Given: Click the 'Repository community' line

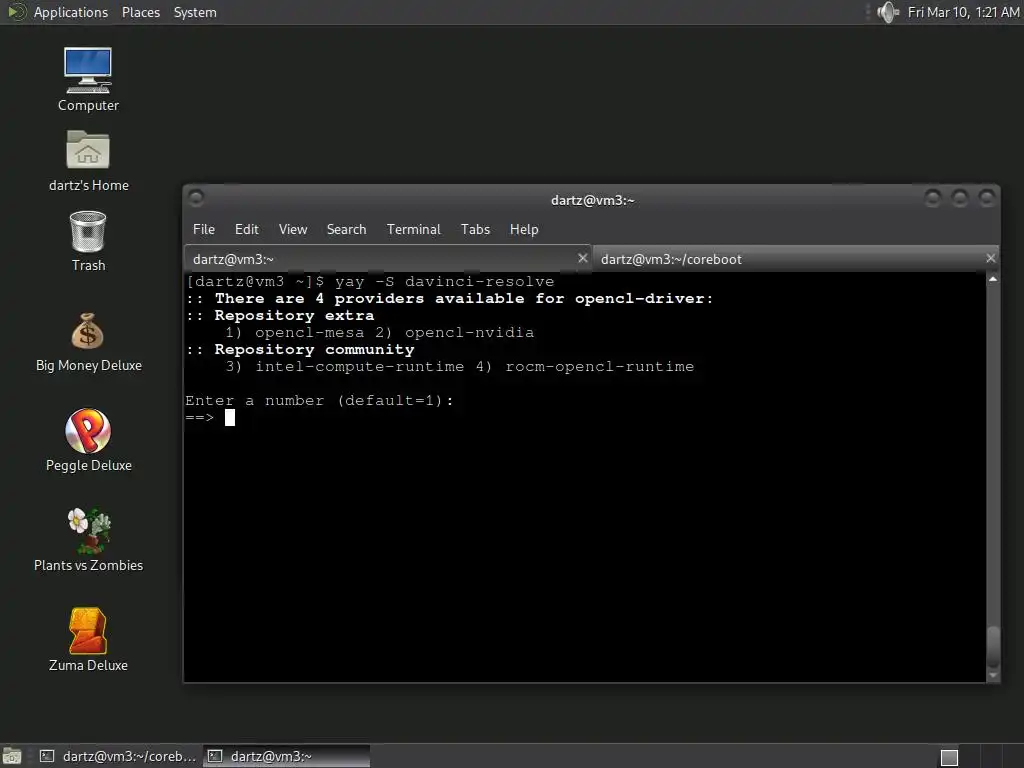Looking at the screenshot, I should [x=300, y=349].
